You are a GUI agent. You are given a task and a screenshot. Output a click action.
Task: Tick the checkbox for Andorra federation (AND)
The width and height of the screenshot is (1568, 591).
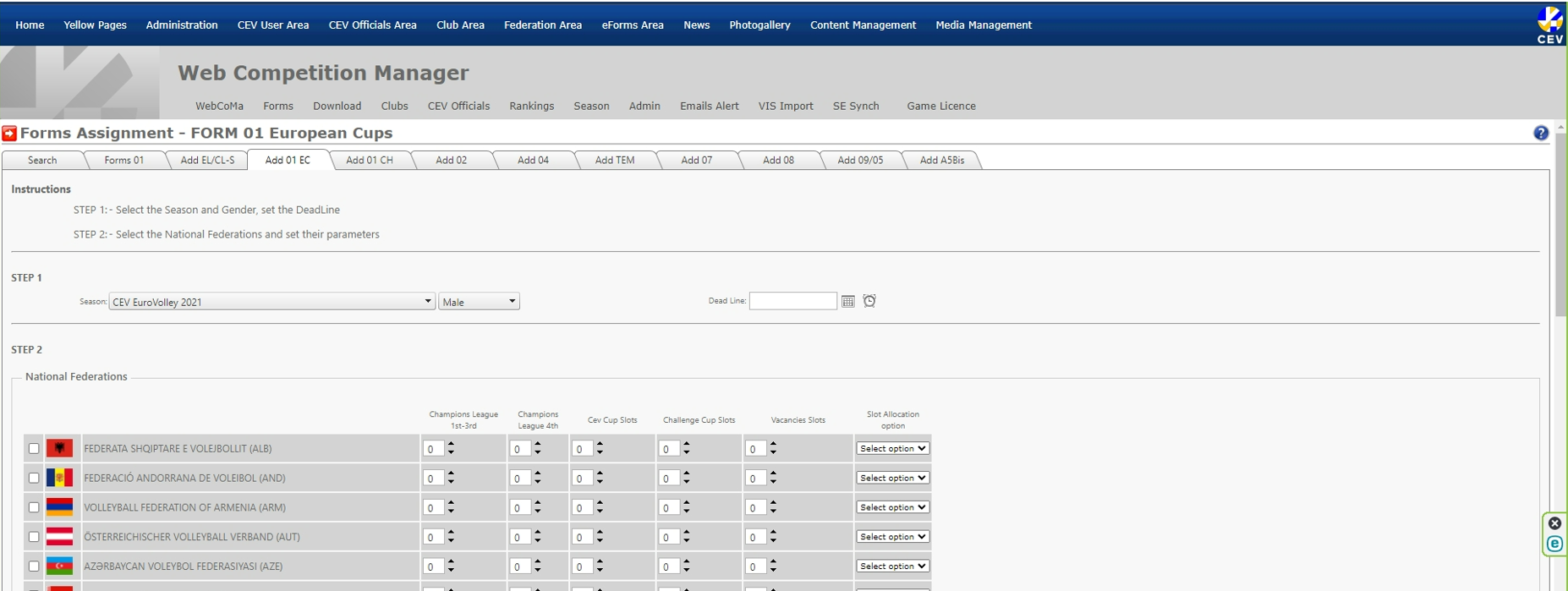click(x=34, y=478)
